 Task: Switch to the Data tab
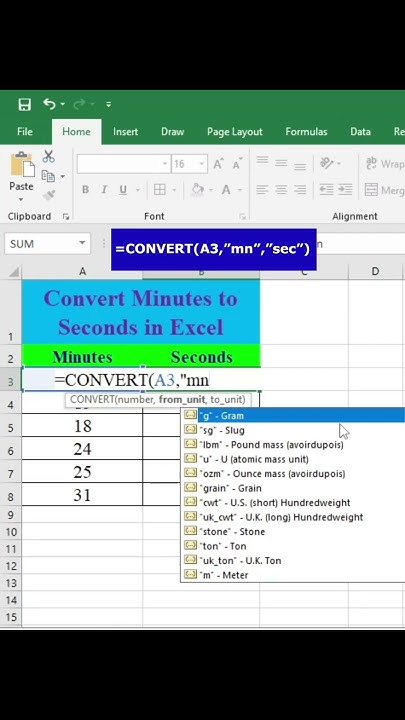360,132
